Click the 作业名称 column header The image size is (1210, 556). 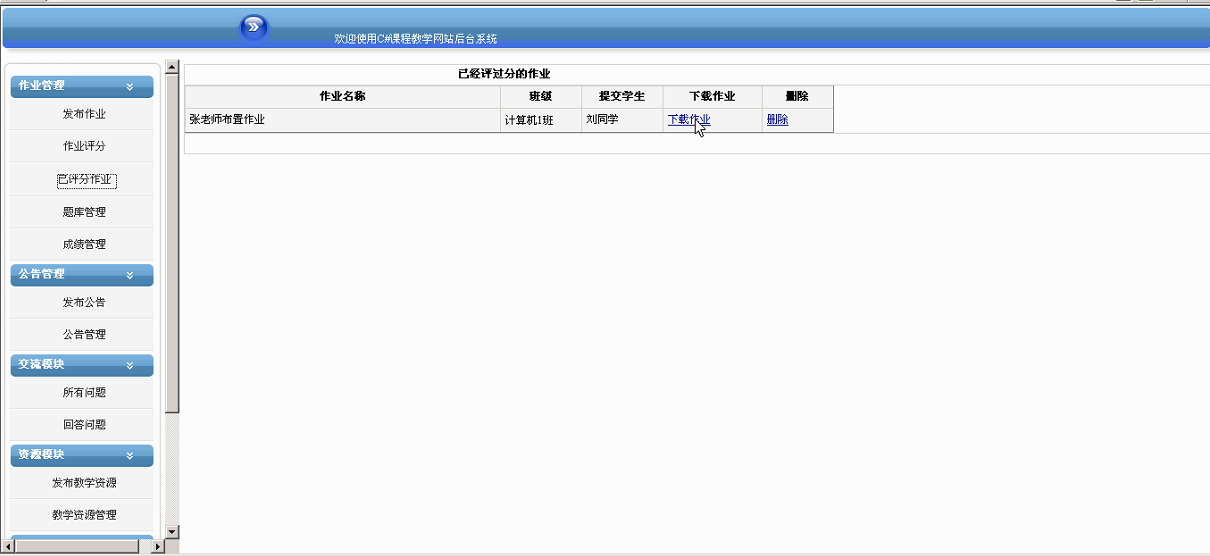[x=342, y=97]
